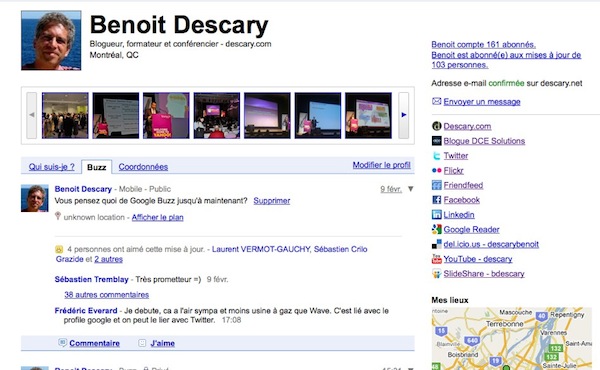
Task: Open the post options dropdown arrow near 9 févr.
Action: [411, 189]
